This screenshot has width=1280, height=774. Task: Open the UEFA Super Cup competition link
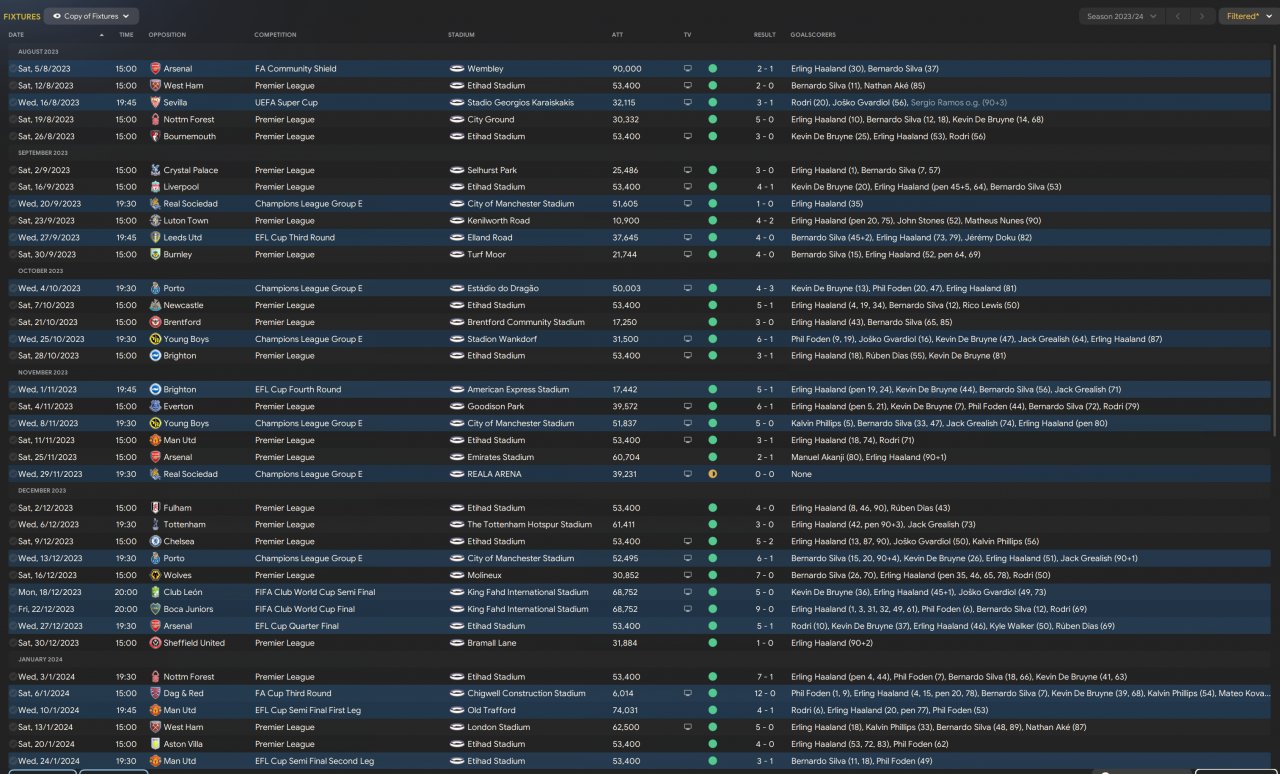click(x=286, y=102)
